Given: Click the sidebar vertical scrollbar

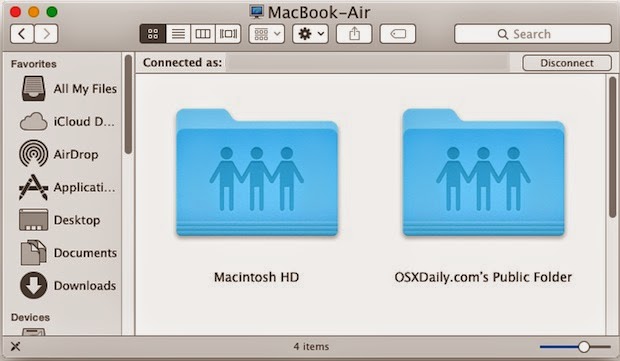Looking at the screenshot, I should pos(128,105).
